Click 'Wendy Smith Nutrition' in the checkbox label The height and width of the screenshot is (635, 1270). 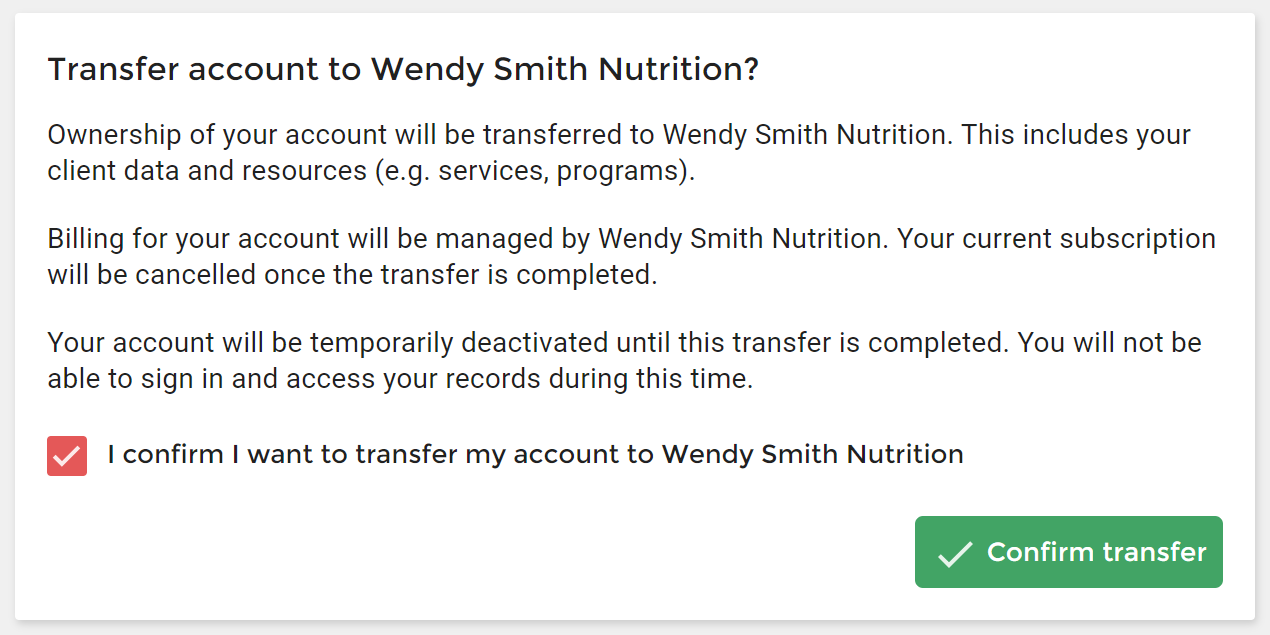[813, 455]
